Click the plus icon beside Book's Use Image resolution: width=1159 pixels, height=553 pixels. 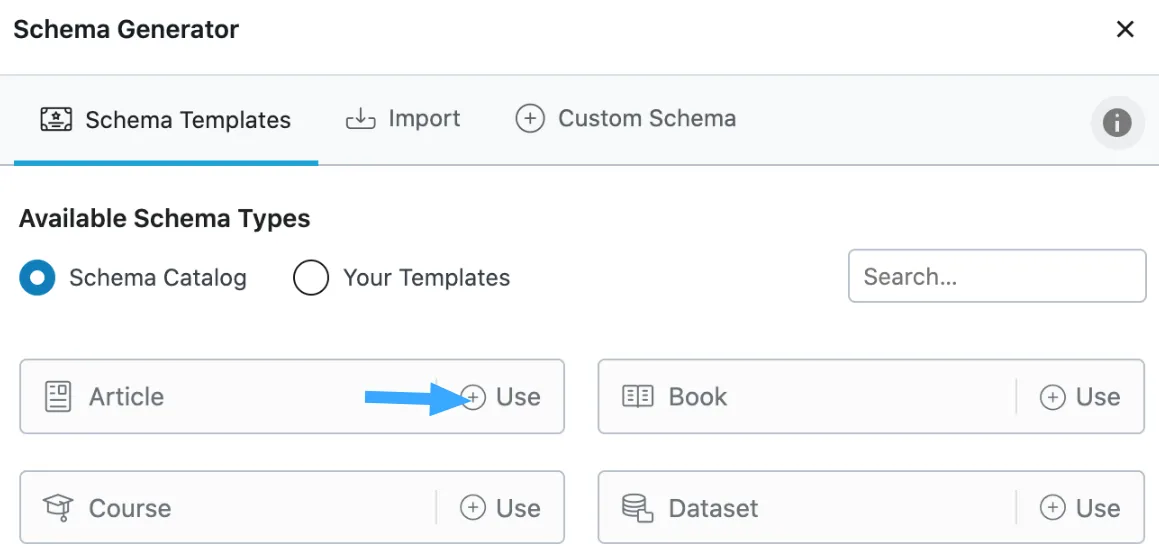[x=1052, y=397]
